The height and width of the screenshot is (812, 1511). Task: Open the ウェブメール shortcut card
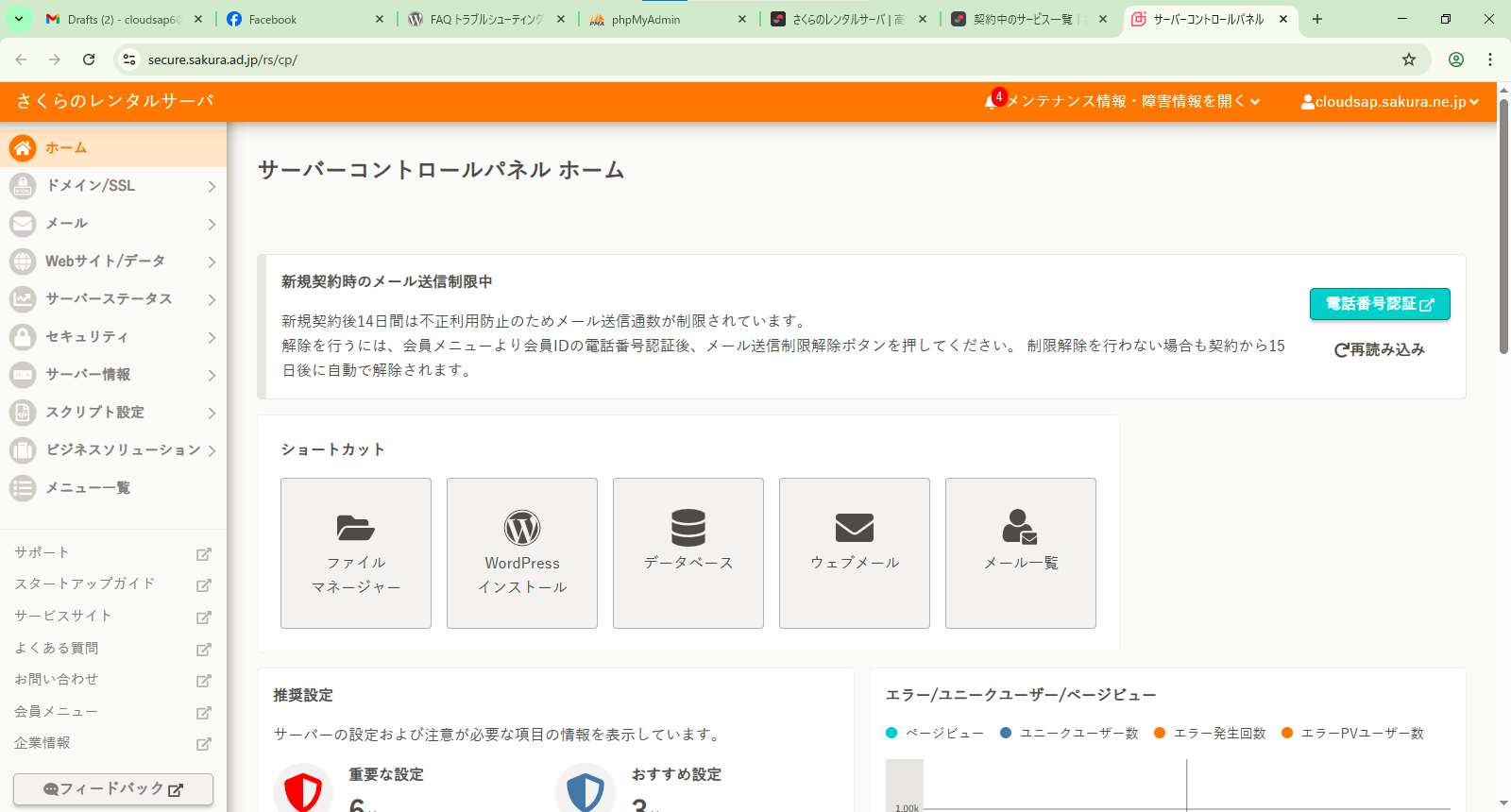pos(855,553)
